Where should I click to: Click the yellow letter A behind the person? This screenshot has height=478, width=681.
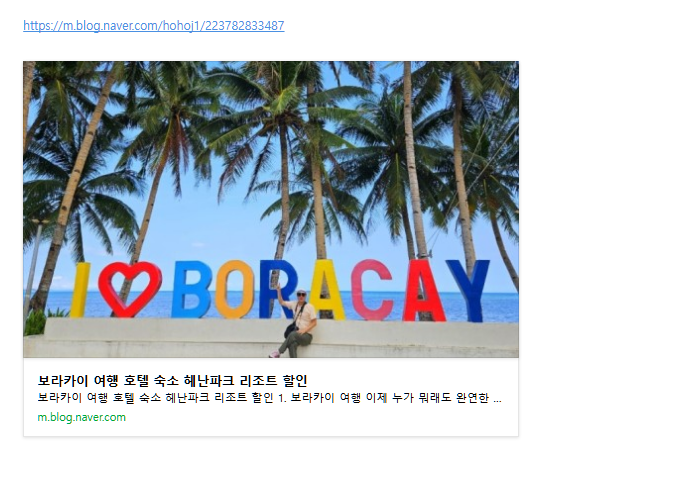click(x=328, y=289)
